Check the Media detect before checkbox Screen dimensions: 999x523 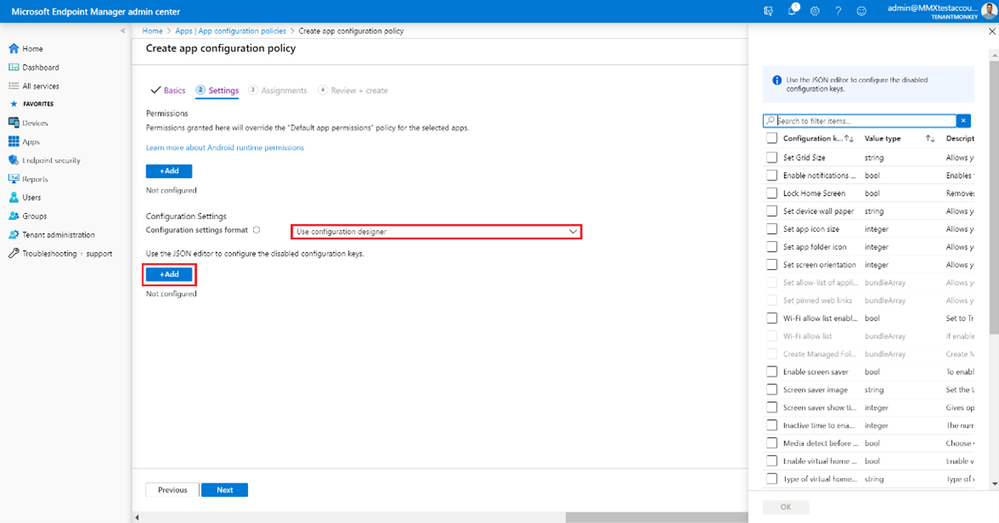772,443
